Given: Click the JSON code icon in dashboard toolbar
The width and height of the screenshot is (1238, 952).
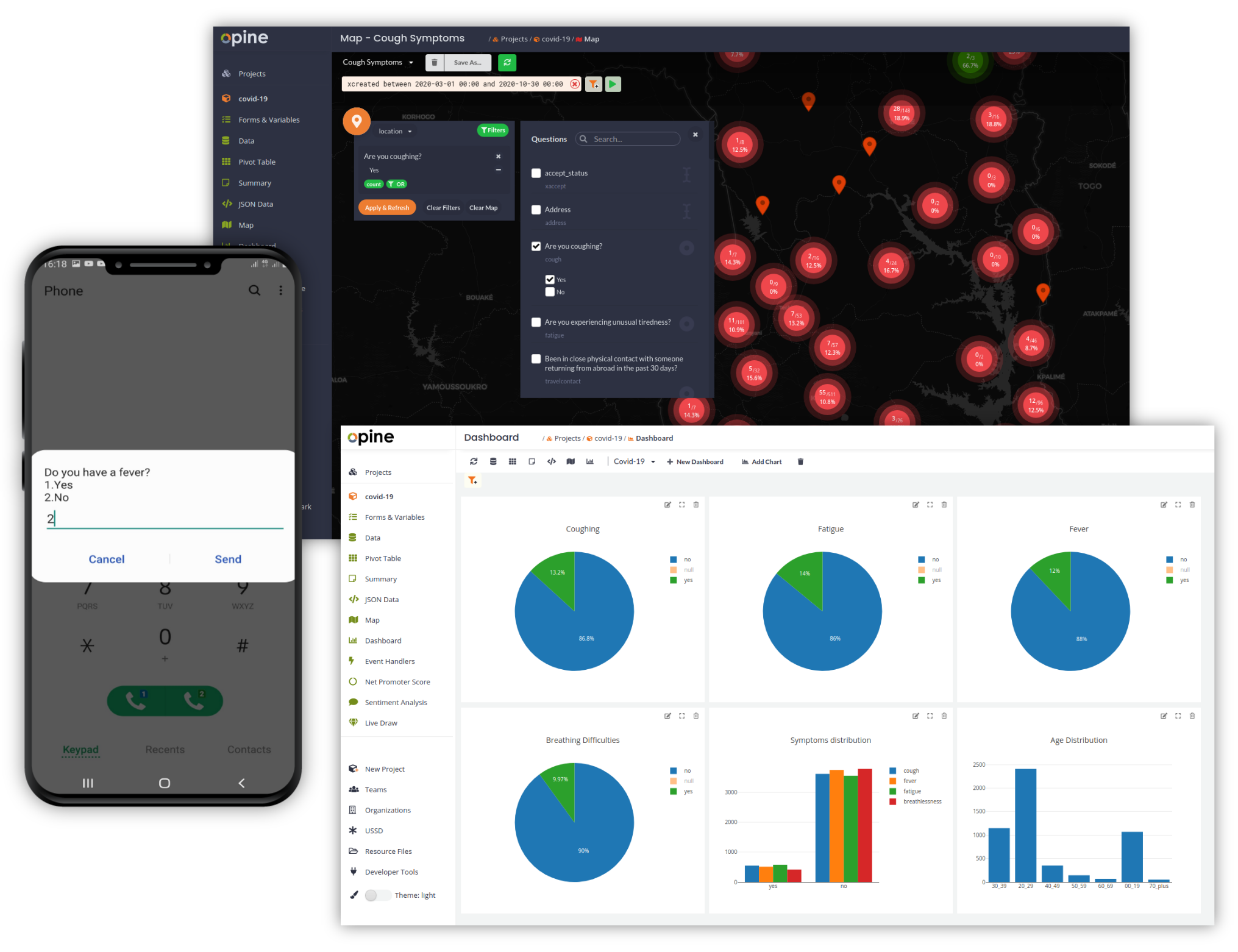Looking at the screenshot, I should [x=551, y=461].
